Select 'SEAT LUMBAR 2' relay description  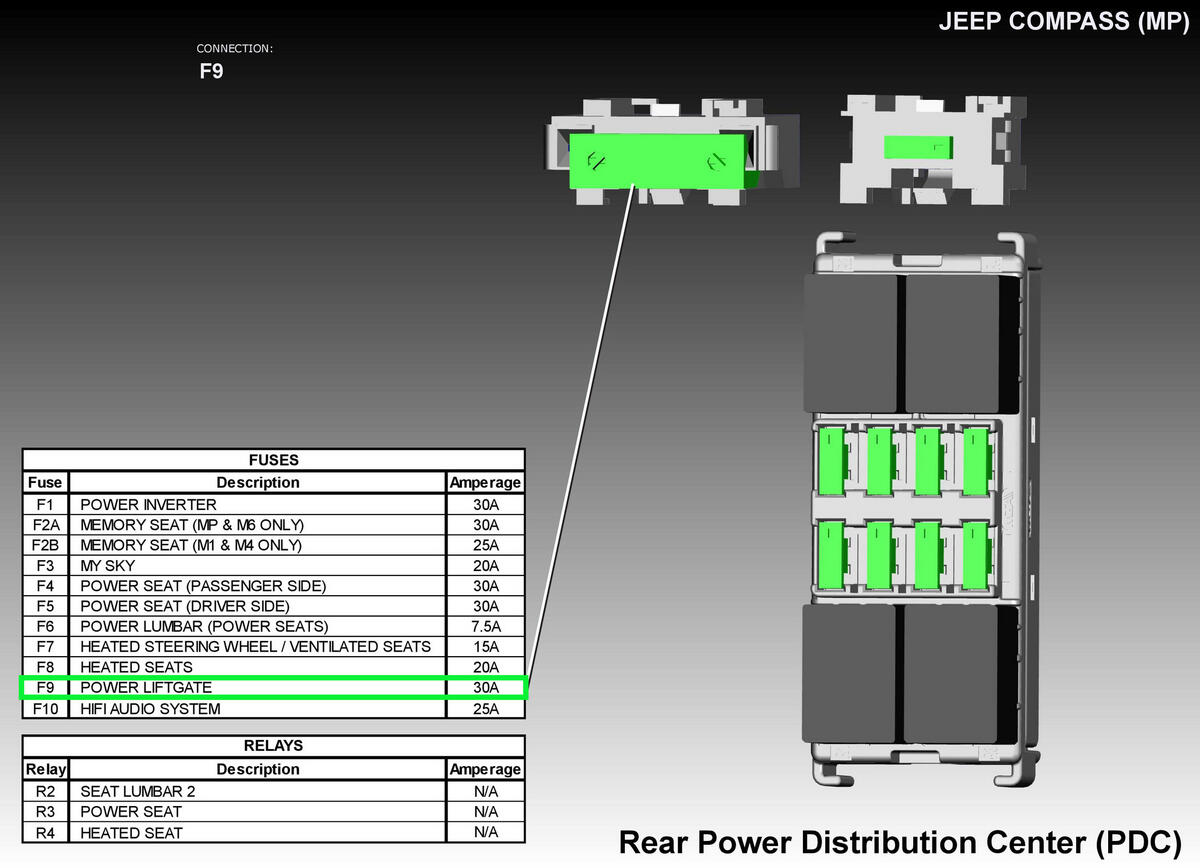[138, 791]
